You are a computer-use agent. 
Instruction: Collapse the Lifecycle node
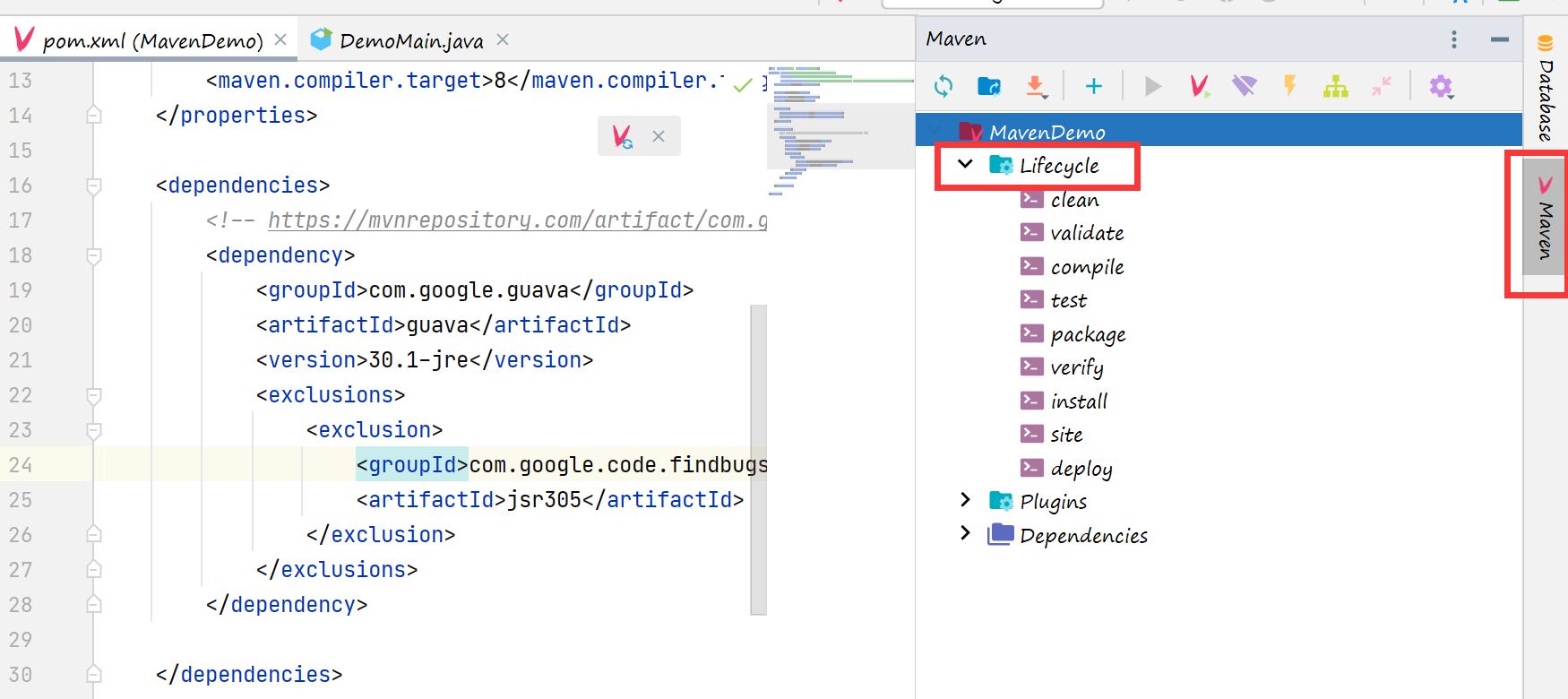(x=965, y=164)
